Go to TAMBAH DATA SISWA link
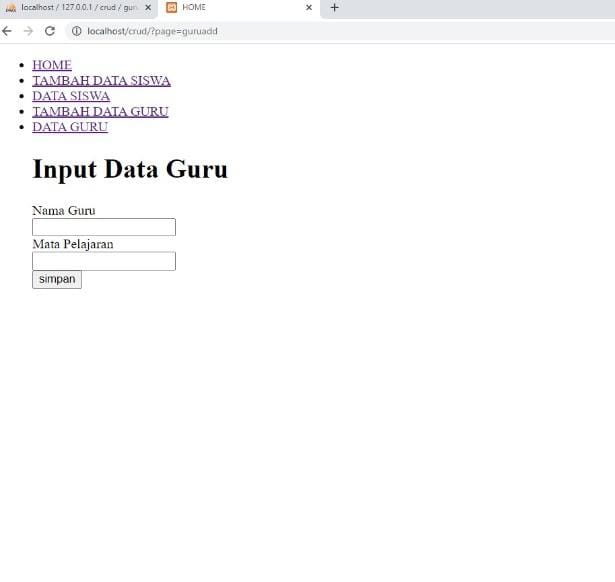Image resolution: width=615 pixels, height=582 pixels. pos(101,81)
